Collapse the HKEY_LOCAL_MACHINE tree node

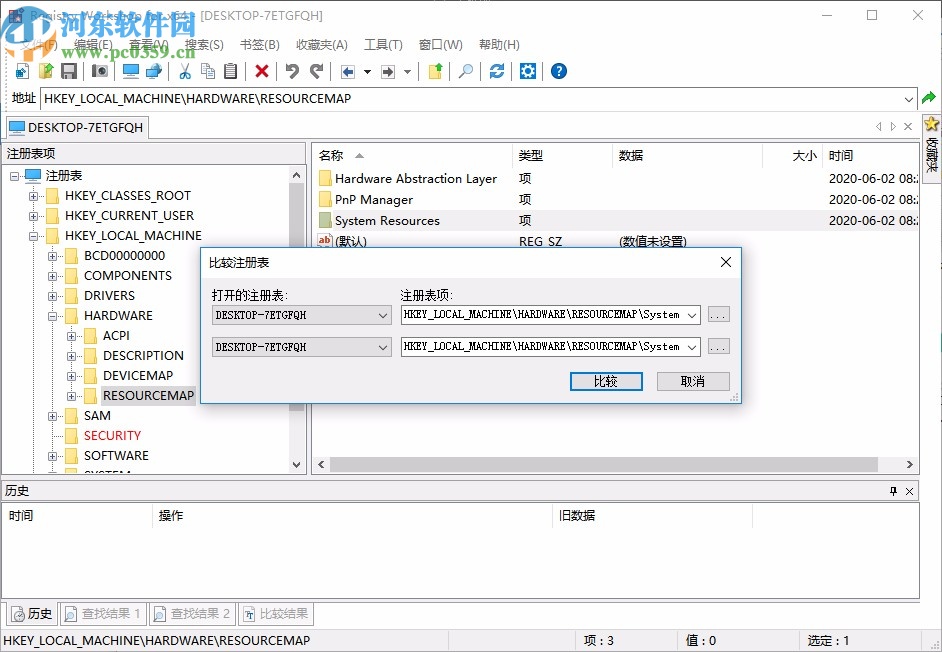pyautogui.click(x=35, y=235)
